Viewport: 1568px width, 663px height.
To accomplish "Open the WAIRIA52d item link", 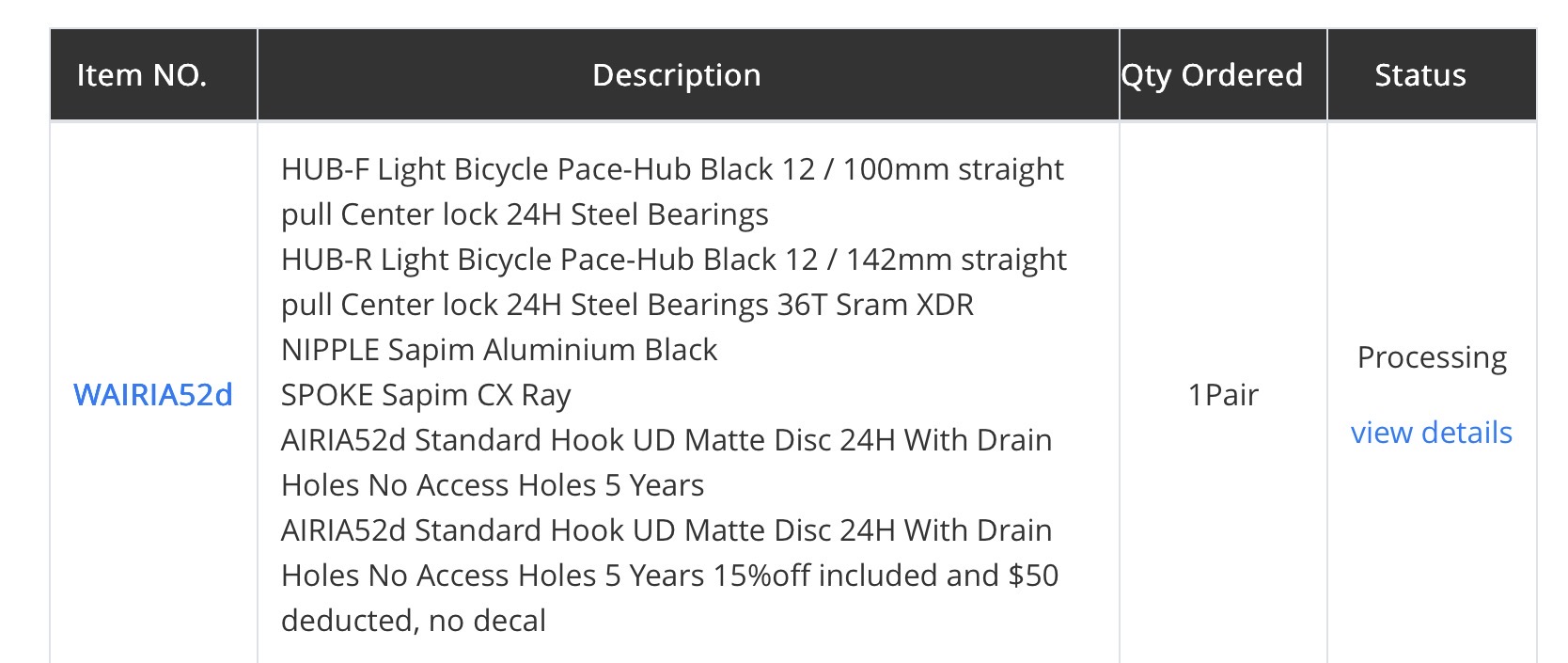I will pos(152,395).
